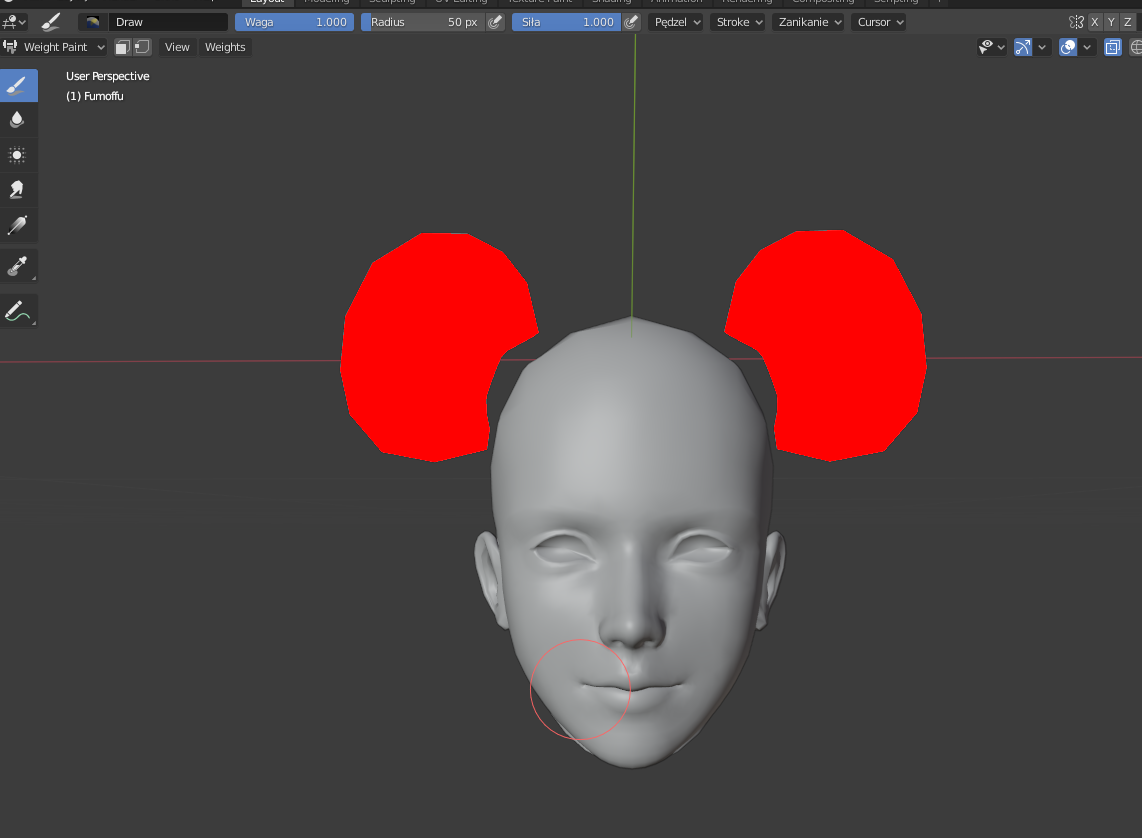Image resolution: width=1142 pixels, height=838 pixels.
Task: Expand the overlays options dropdown arrow
Action: tap(1087, 47)
